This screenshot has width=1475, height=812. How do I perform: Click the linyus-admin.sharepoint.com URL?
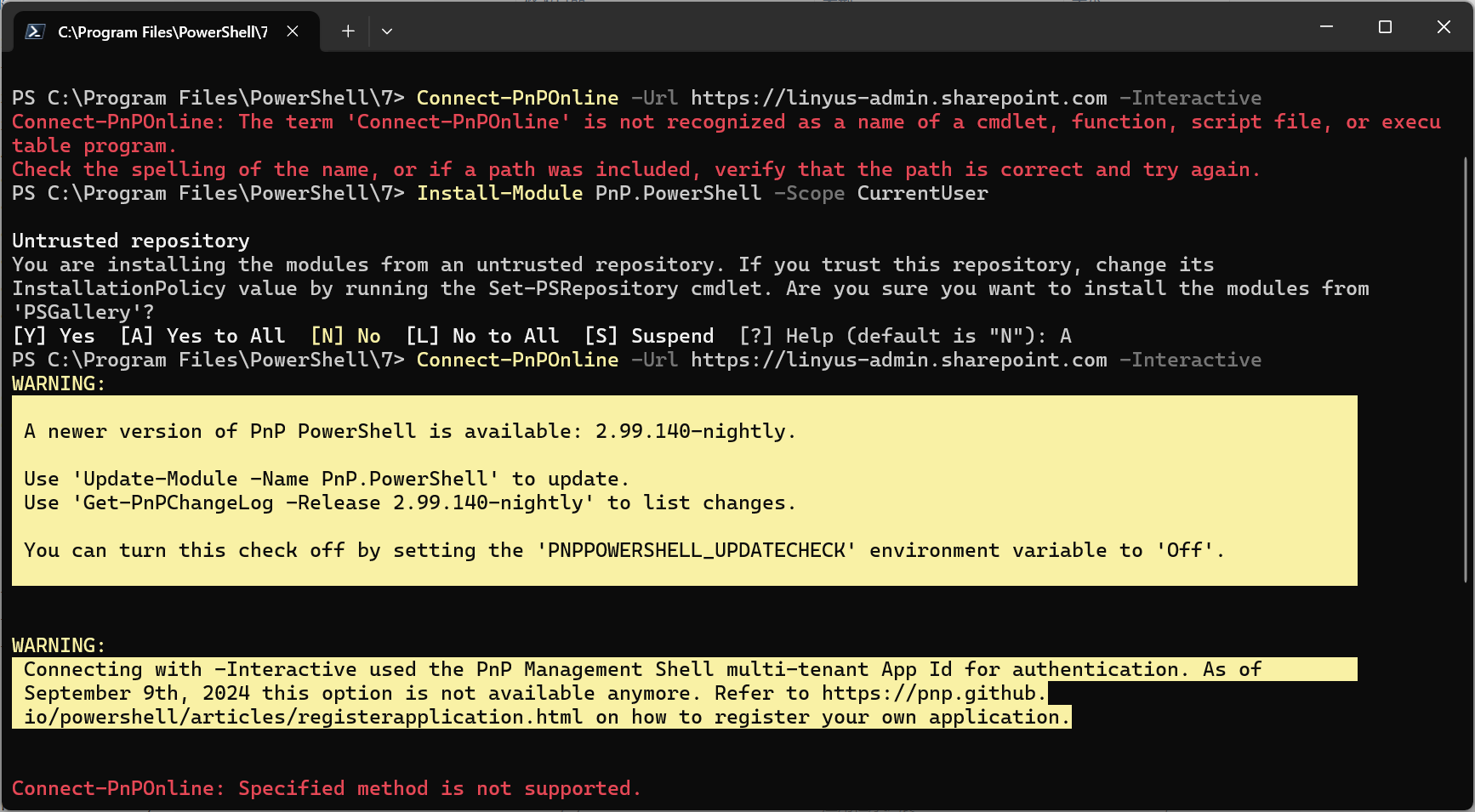897,97
